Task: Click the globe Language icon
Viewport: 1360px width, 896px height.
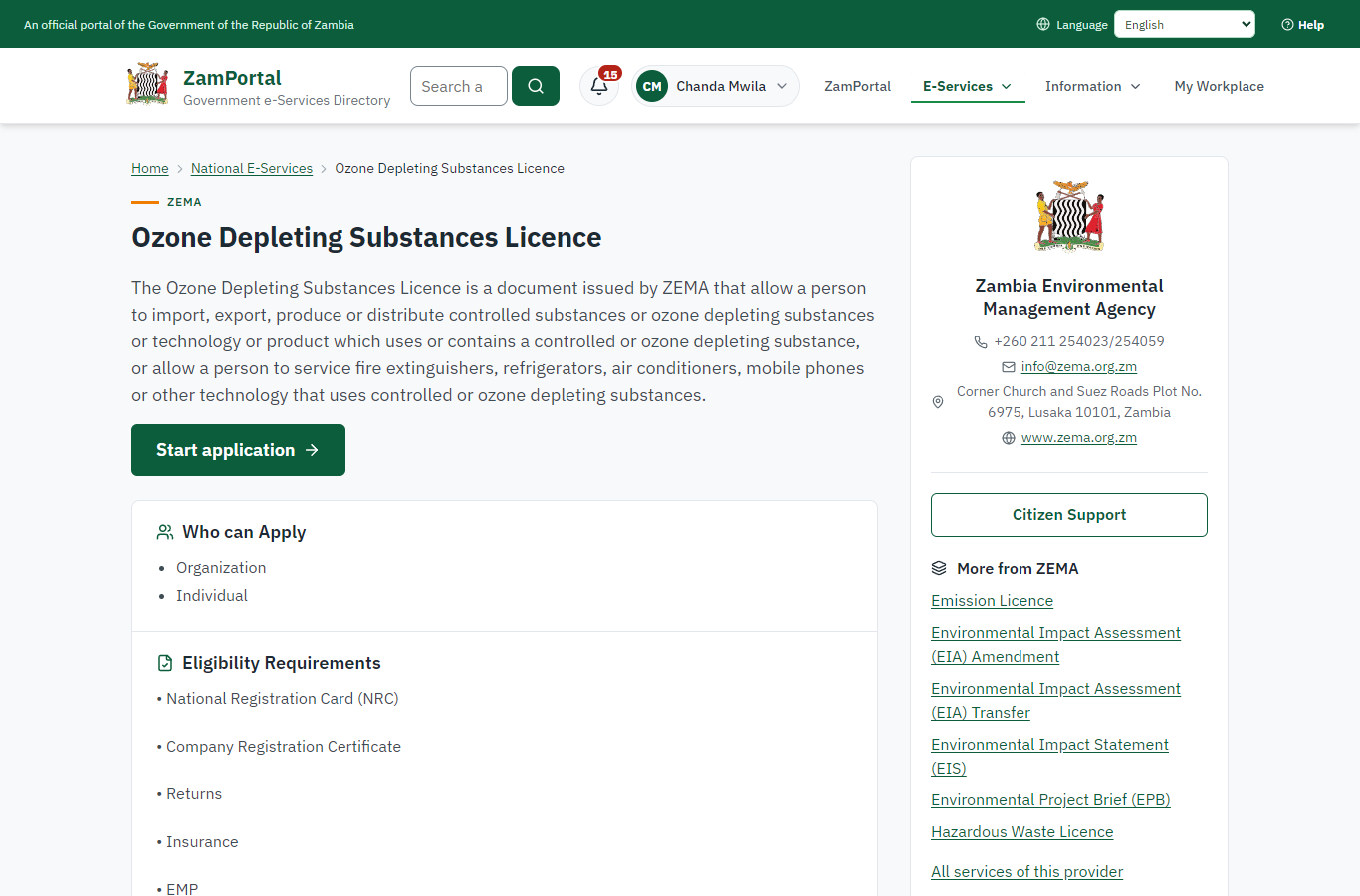Action: 1043,24
